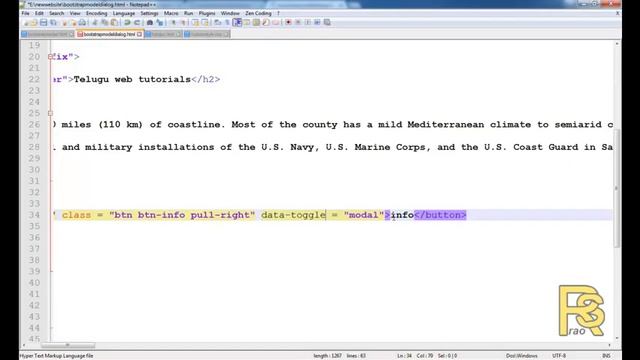Open the ? help menu
Image resolution: width=640 pixels, height=360 pixels.
pos(278,13)
